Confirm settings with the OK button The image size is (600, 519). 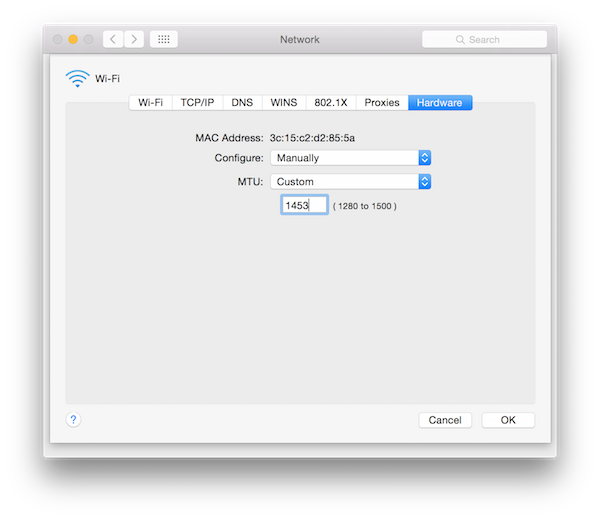(x=508, y=420)
